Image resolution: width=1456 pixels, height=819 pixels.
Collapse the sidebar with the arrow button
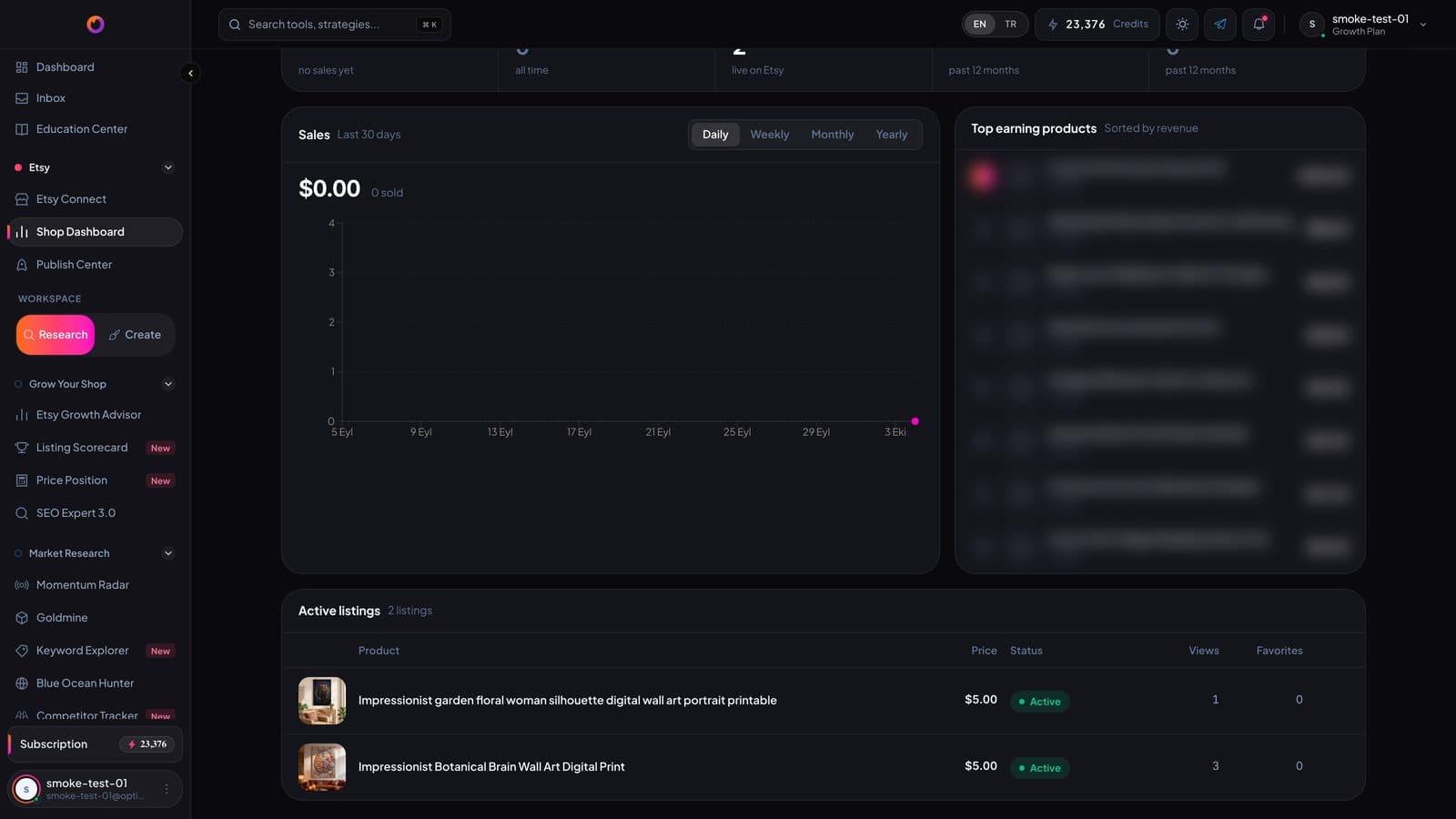coord(190,73)
